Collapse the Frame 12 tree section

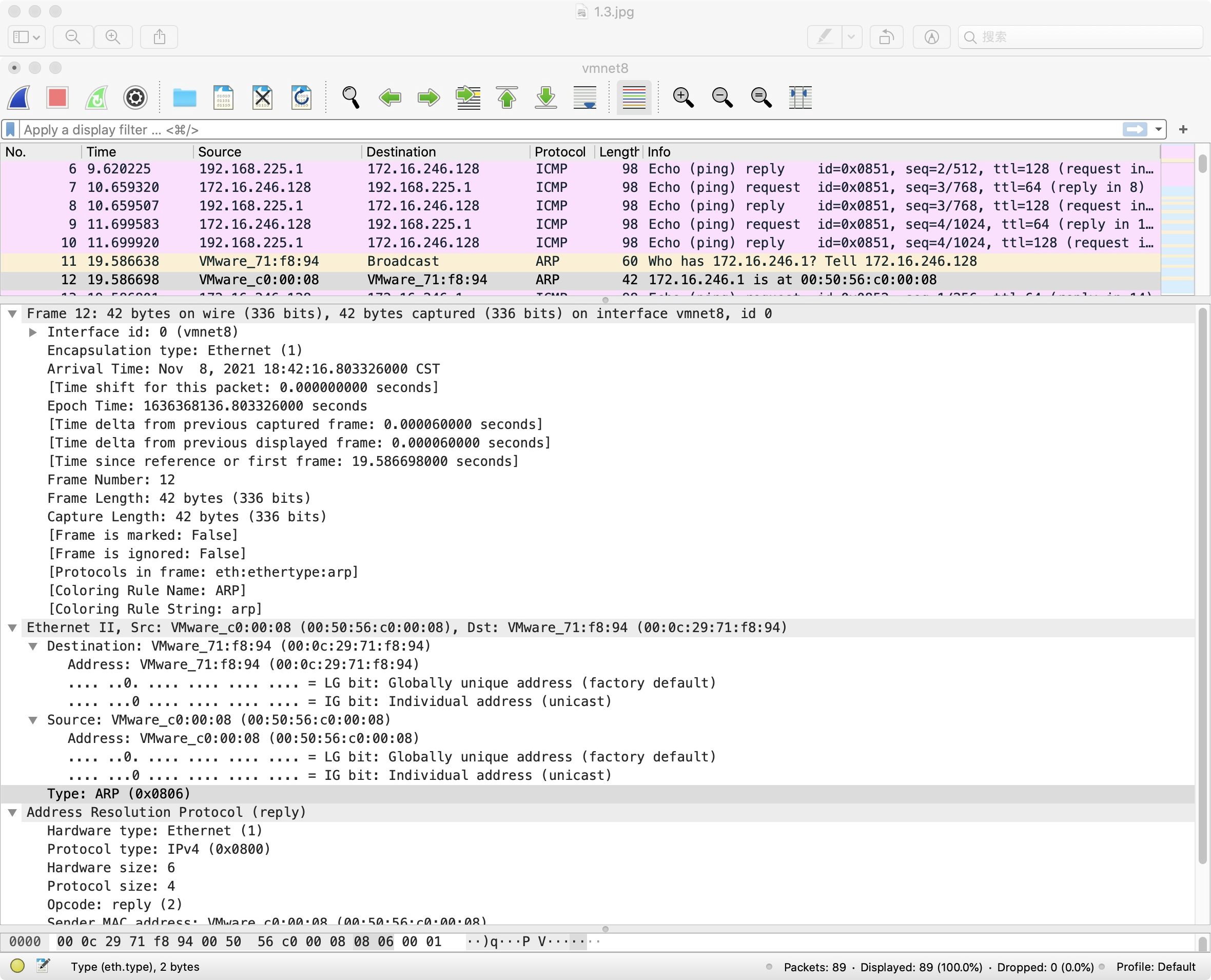(x=12, y=314)
